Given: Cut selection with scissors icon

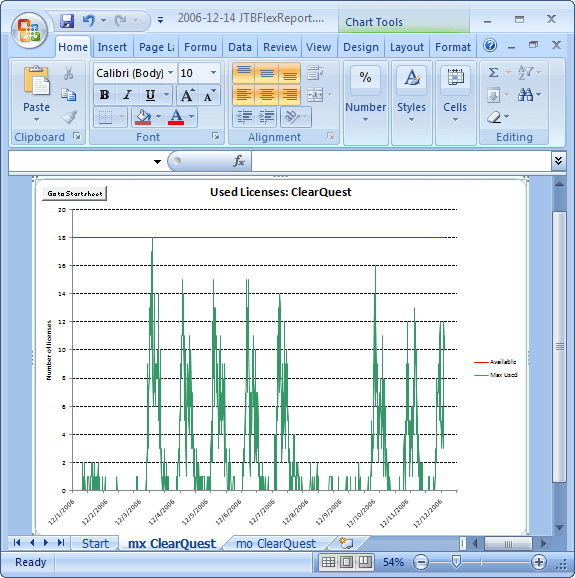Looking at the screenshot, I should pyautogui.click(x=68, y=73).
